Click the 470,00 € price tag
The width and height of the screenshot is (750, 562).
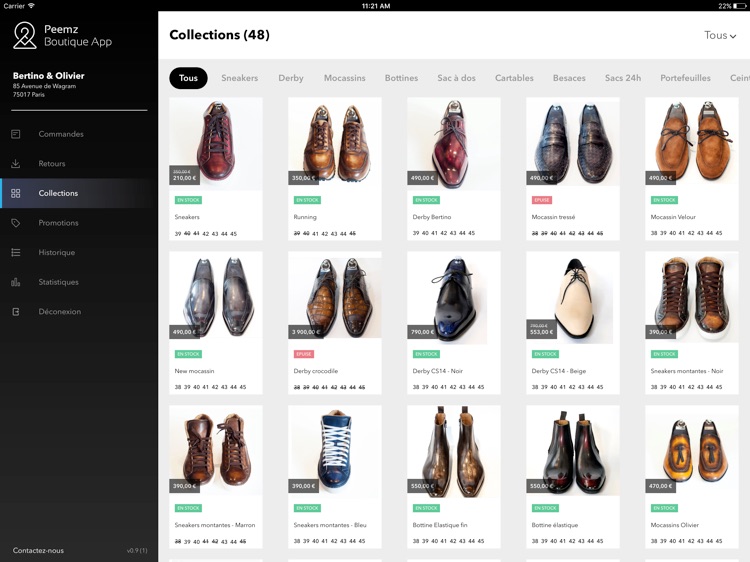point(661,486)
